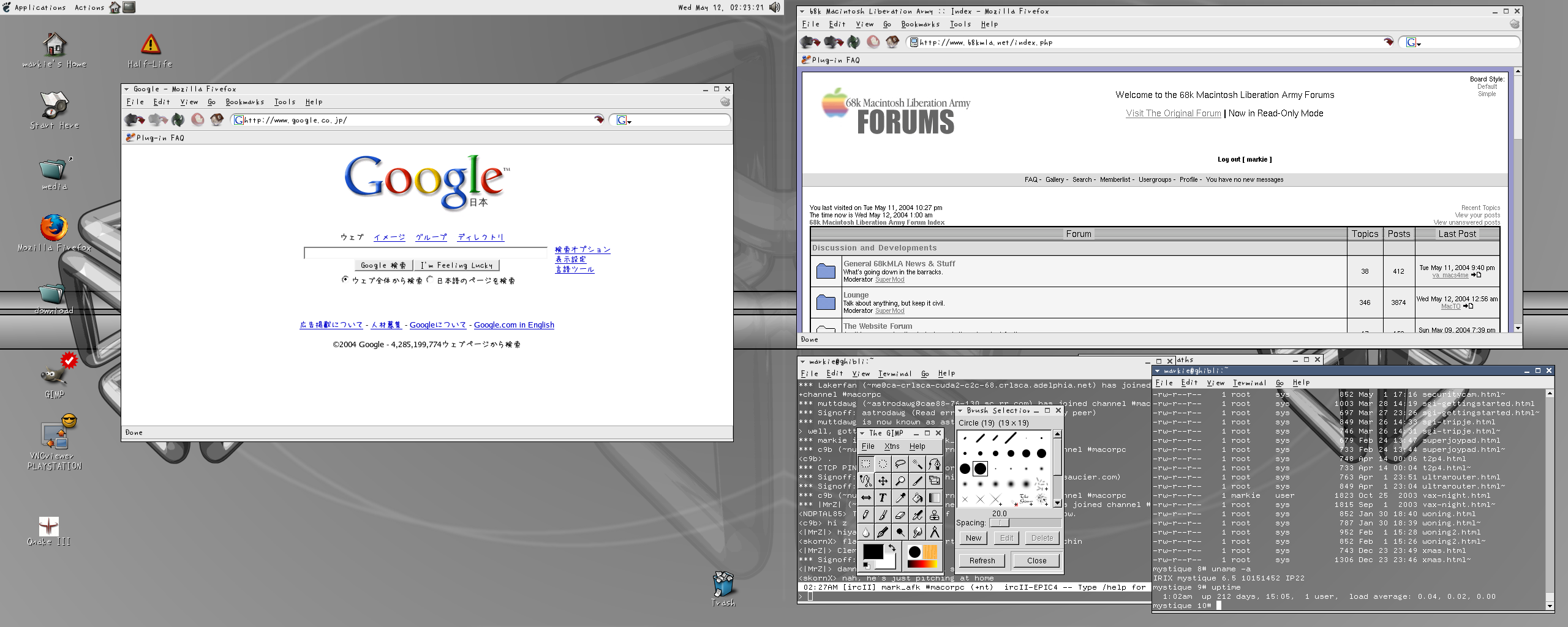
Task: Follow the Visit The Original Forum link
Action: (x=1173, y=113)
